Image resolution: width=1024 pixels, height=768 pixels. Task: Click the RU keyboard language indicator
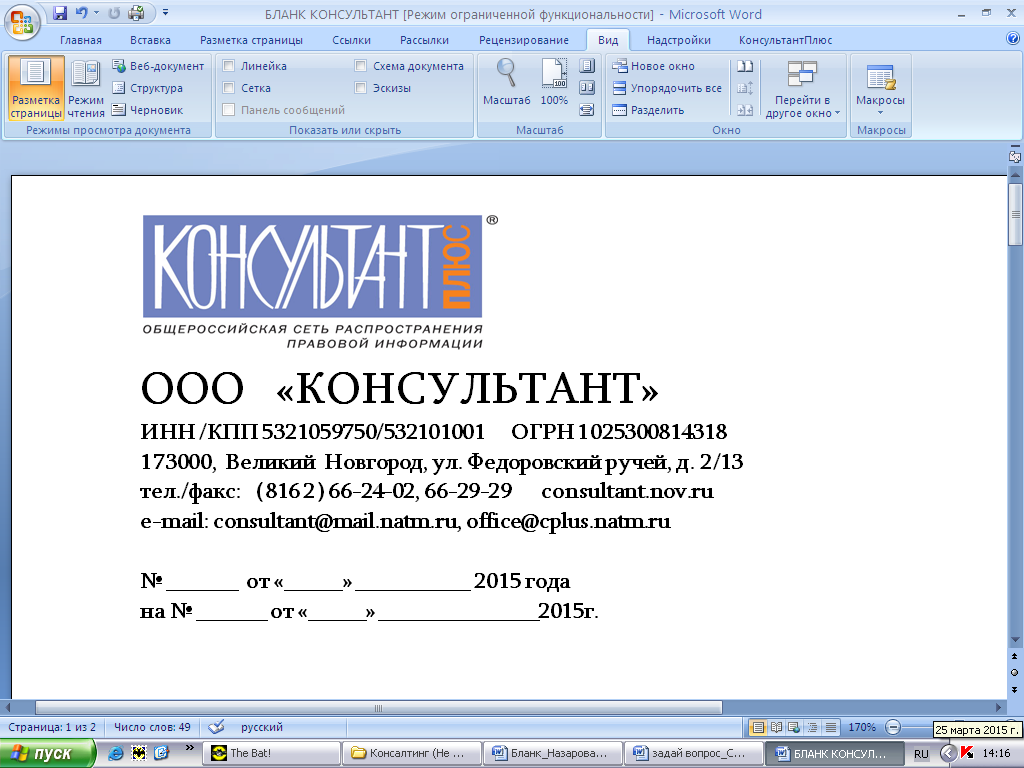click(x=921, y=754)
